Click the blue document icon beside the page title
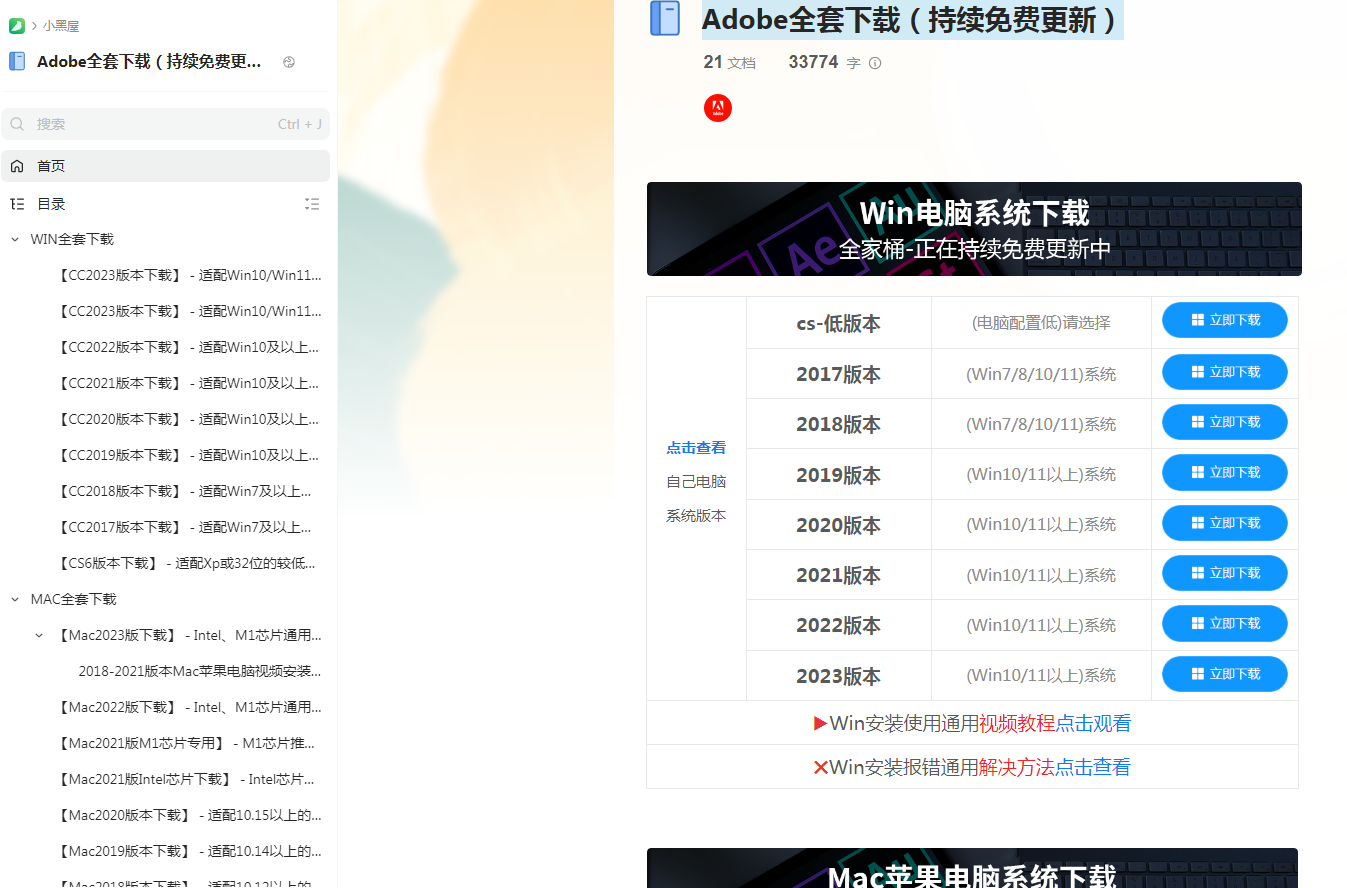This screenshot has height=888, width=1347. click(665, 19)
